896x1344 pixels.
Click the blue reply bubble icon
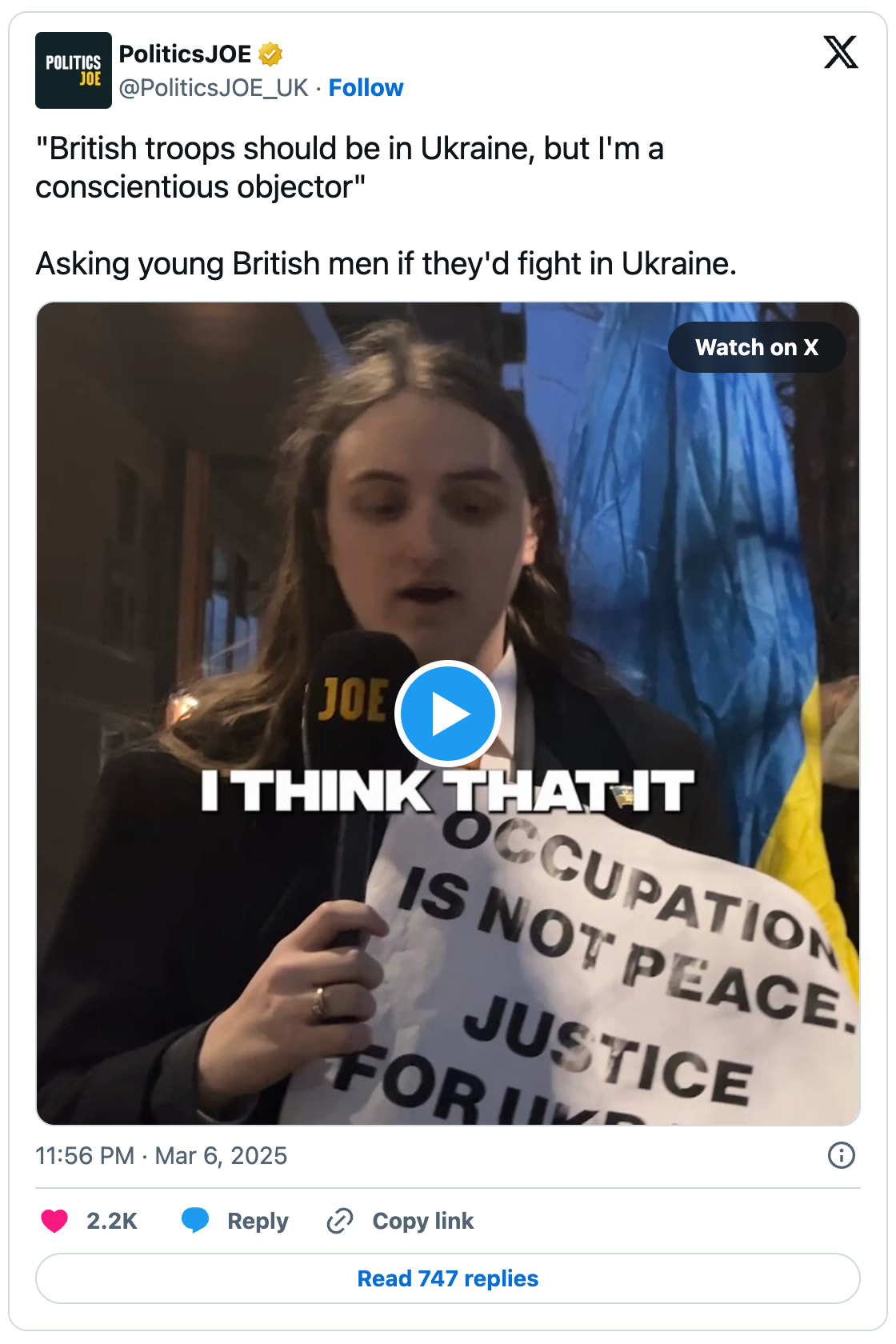[x=195, y=1221]
